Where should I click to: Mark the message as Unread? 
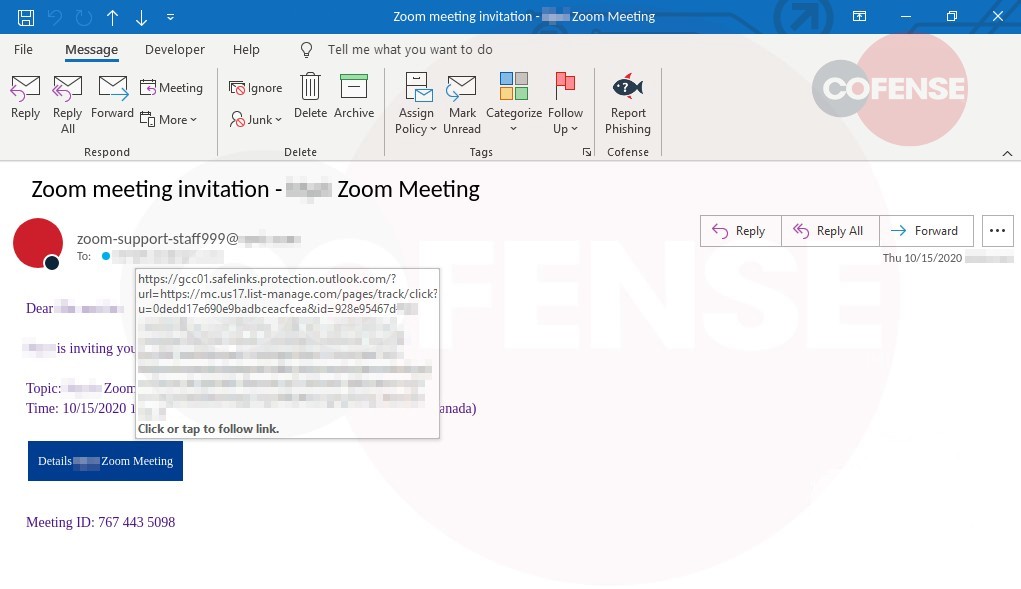[x=462, y=104]
